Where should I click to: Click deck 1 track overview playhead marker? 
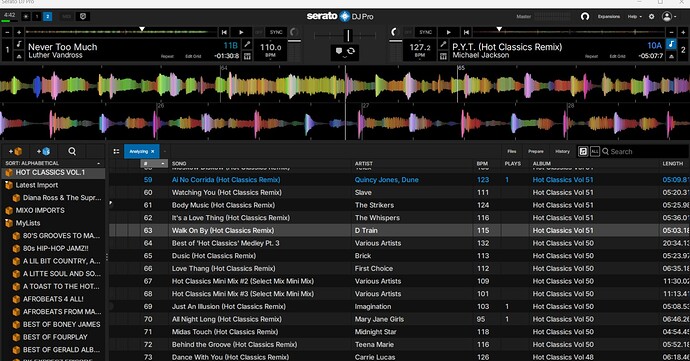(142, 29)
